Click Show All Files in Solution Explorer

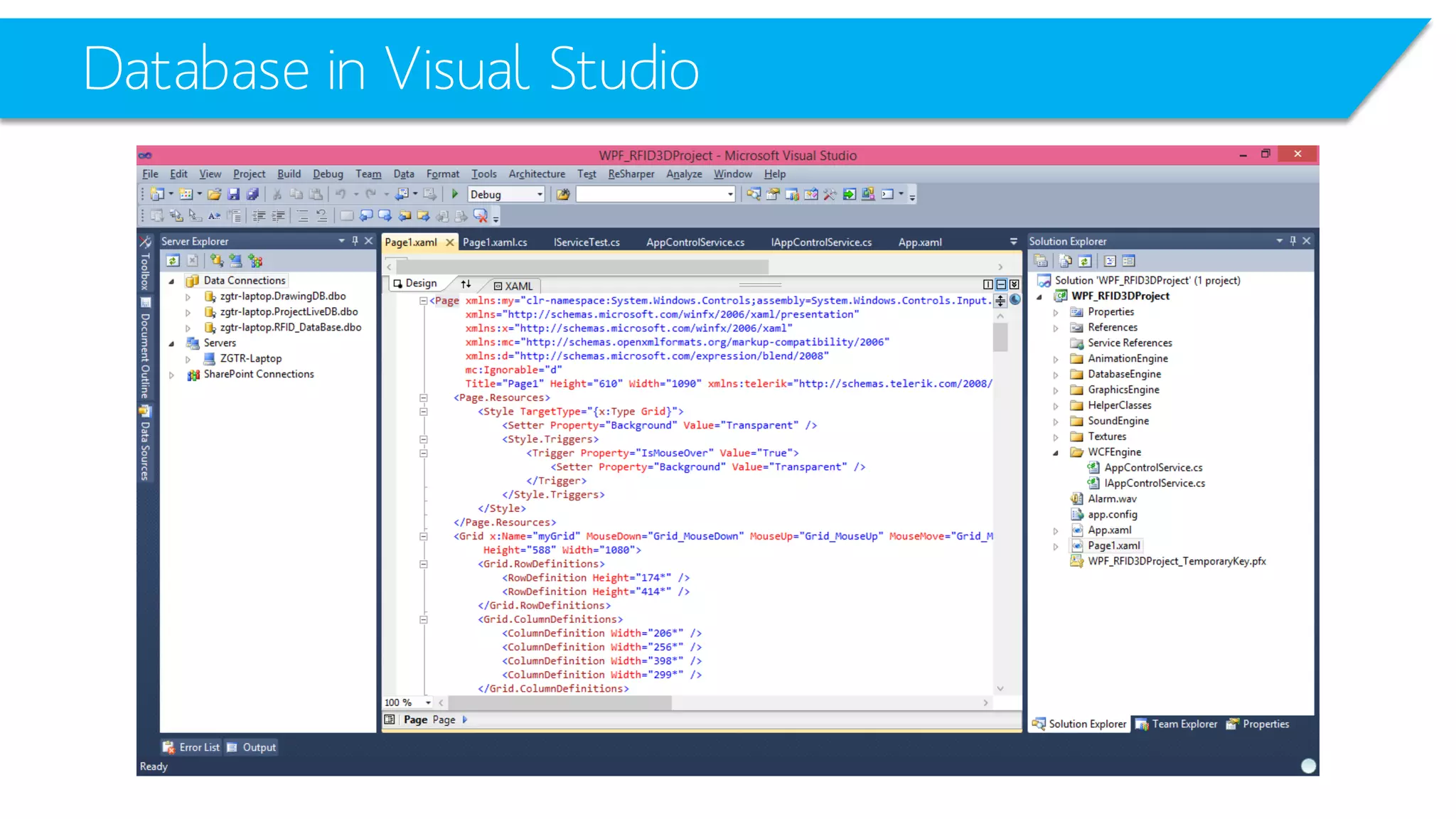(x=1065, y=261)
